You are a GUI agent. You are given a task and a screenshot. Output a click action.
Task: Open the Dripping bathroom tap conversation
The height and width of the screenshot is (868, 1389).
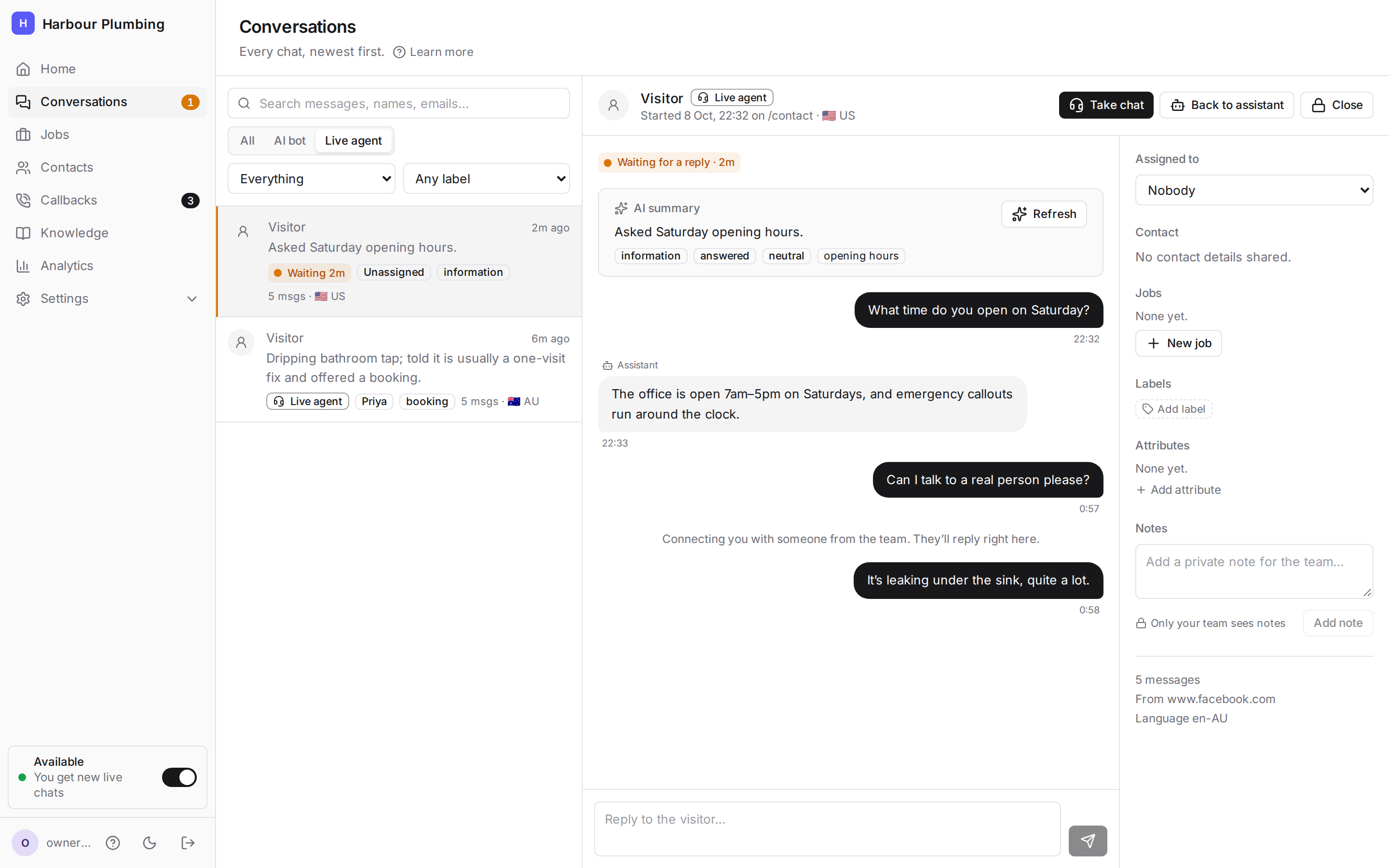pyautogui.click(x=399, y=370)
